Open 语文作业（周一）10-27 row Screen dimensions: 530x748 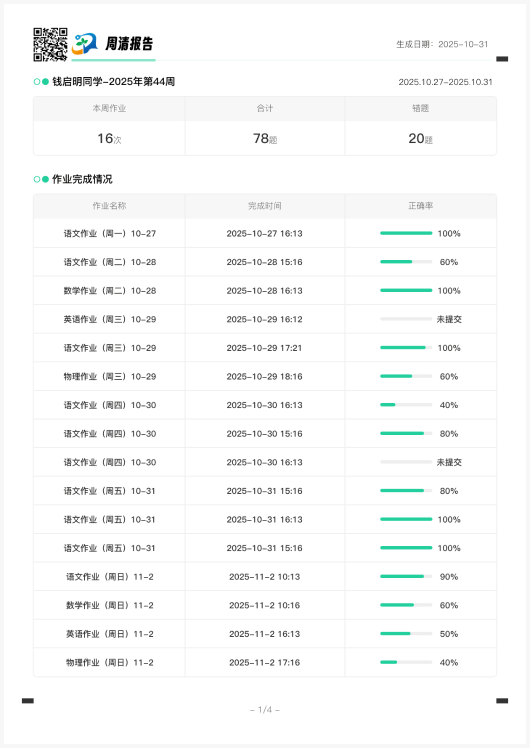coord(265,233)
